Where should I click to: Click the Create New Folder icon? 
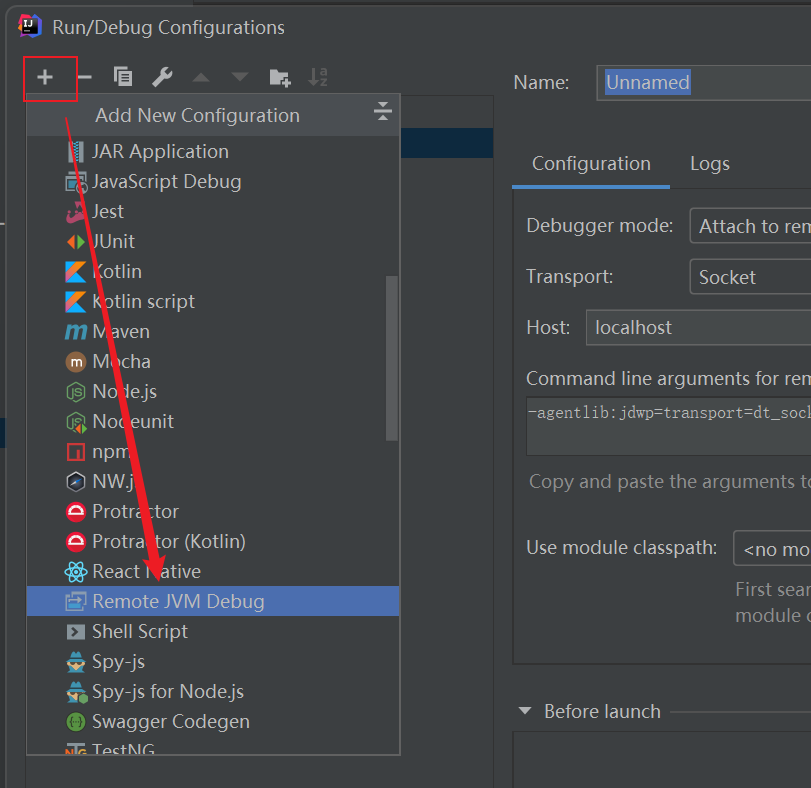280,78
